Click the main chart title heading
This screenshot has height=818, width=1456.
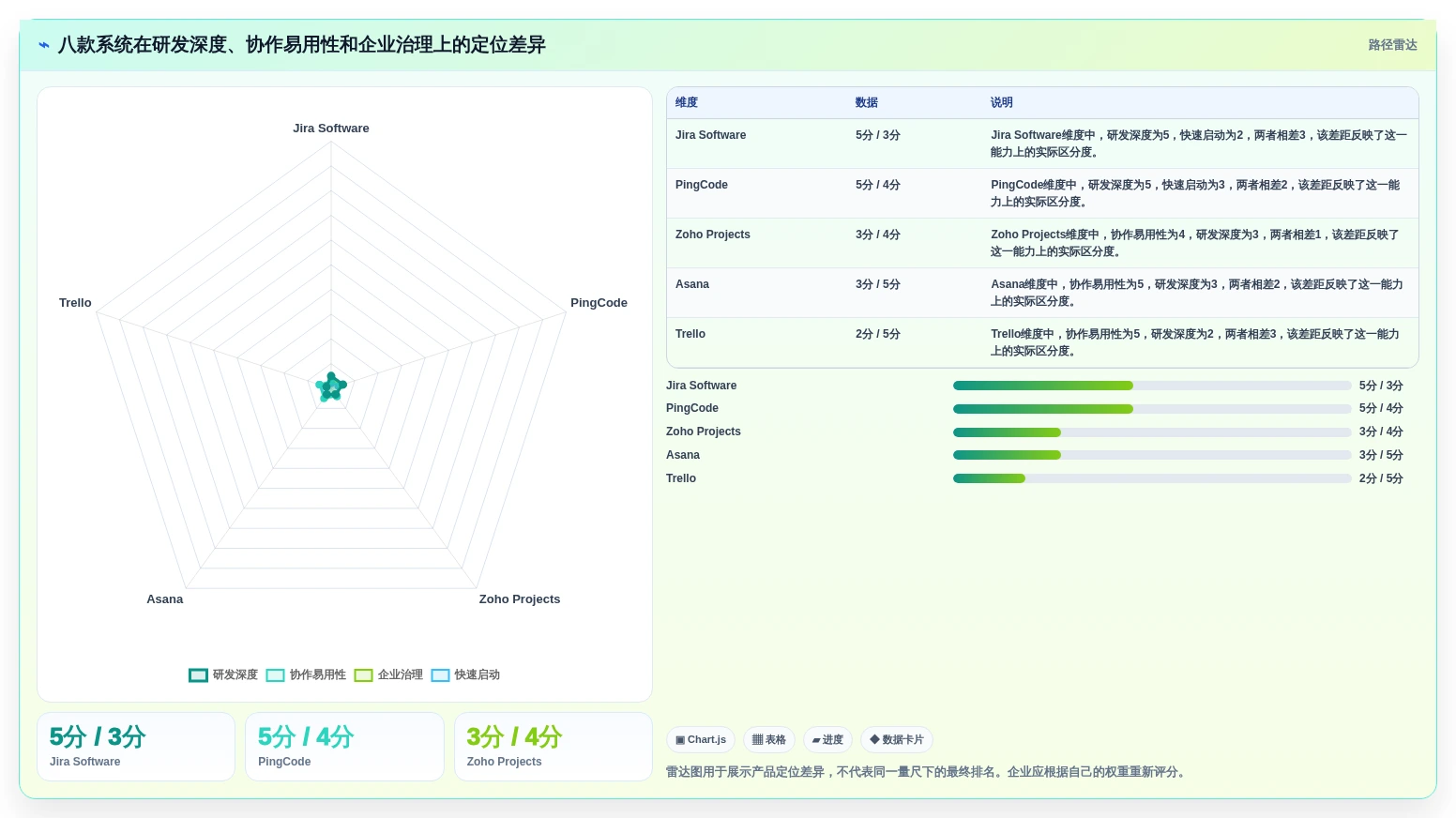click(302, 45)
